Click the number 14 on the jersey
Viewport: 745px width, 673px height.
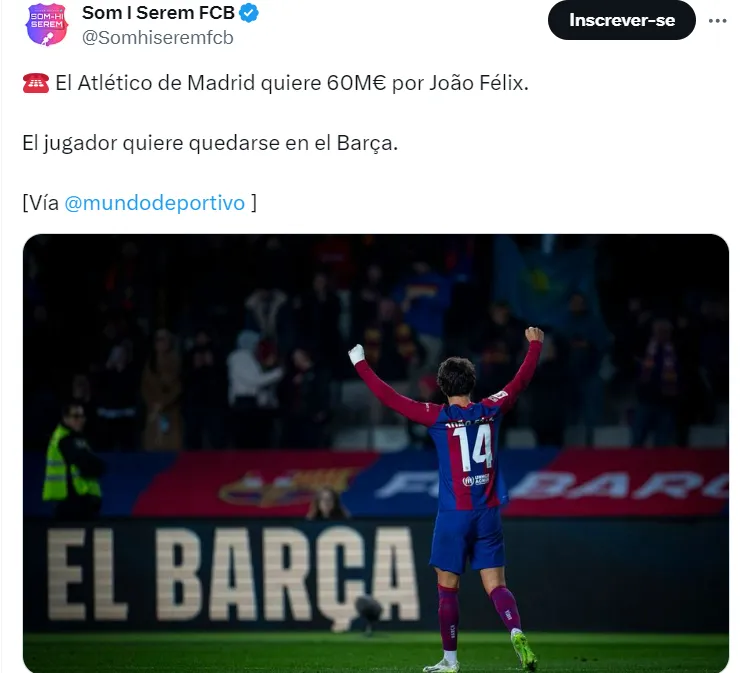pos(472,447)
